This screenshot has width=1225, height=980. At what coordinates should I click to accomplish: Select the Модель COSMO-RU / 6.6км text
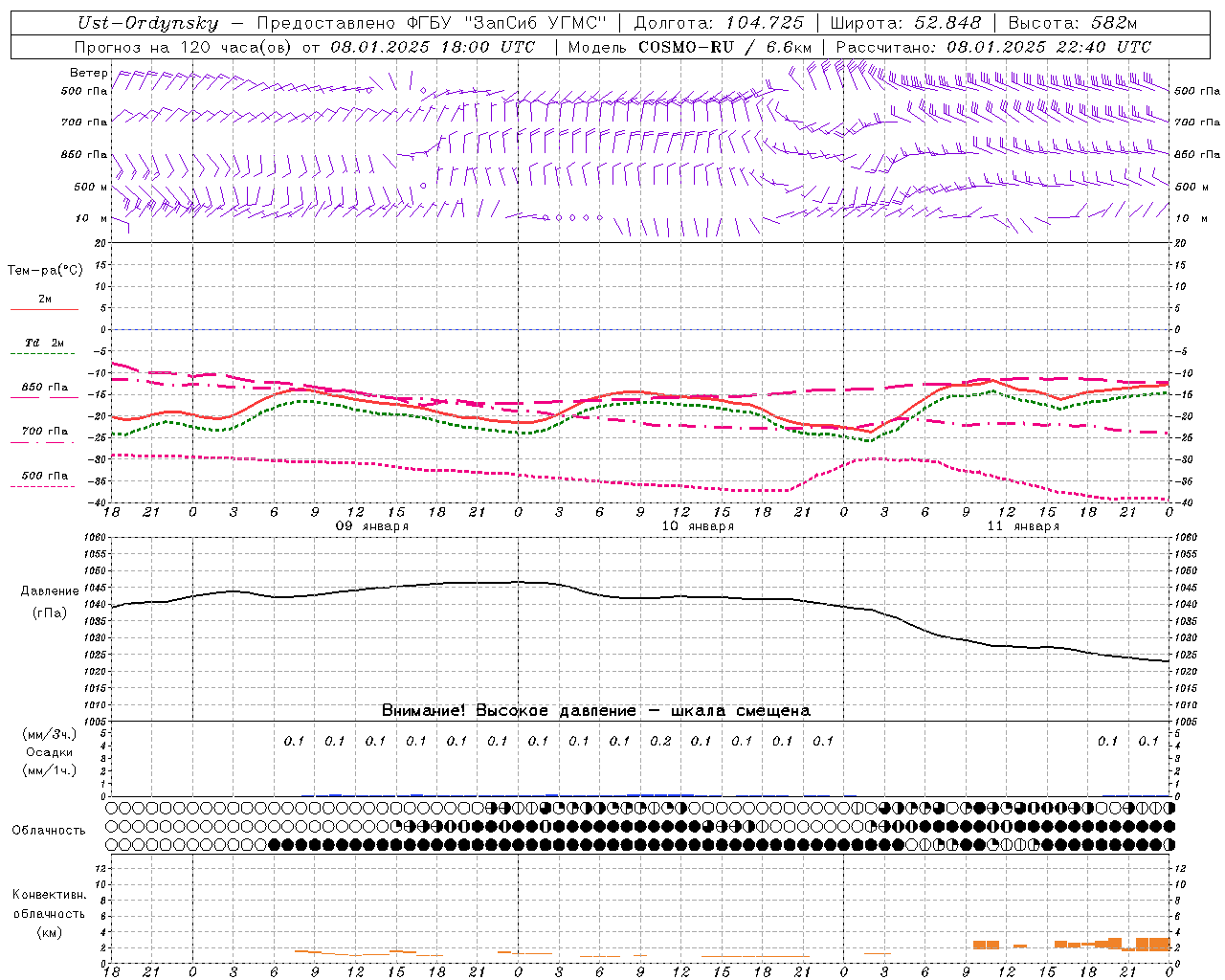(x=689, y=47)
